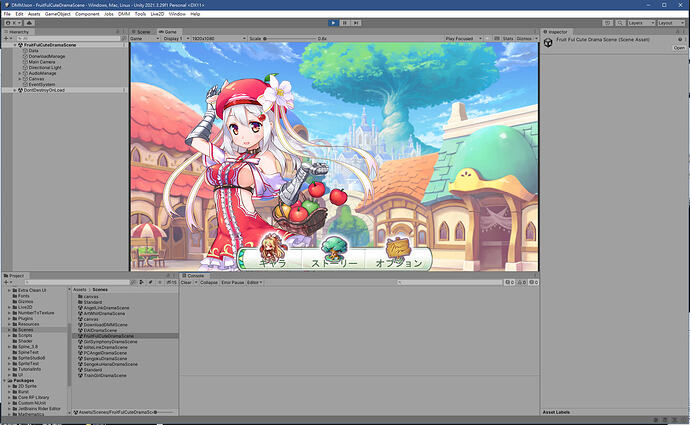Select the Project tab

[14, 276]
